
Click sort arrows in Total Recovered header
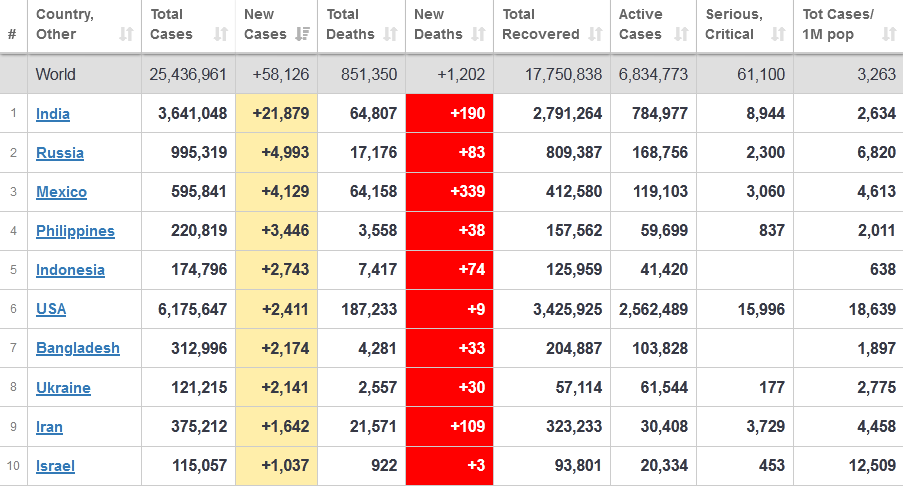point(595,34)
